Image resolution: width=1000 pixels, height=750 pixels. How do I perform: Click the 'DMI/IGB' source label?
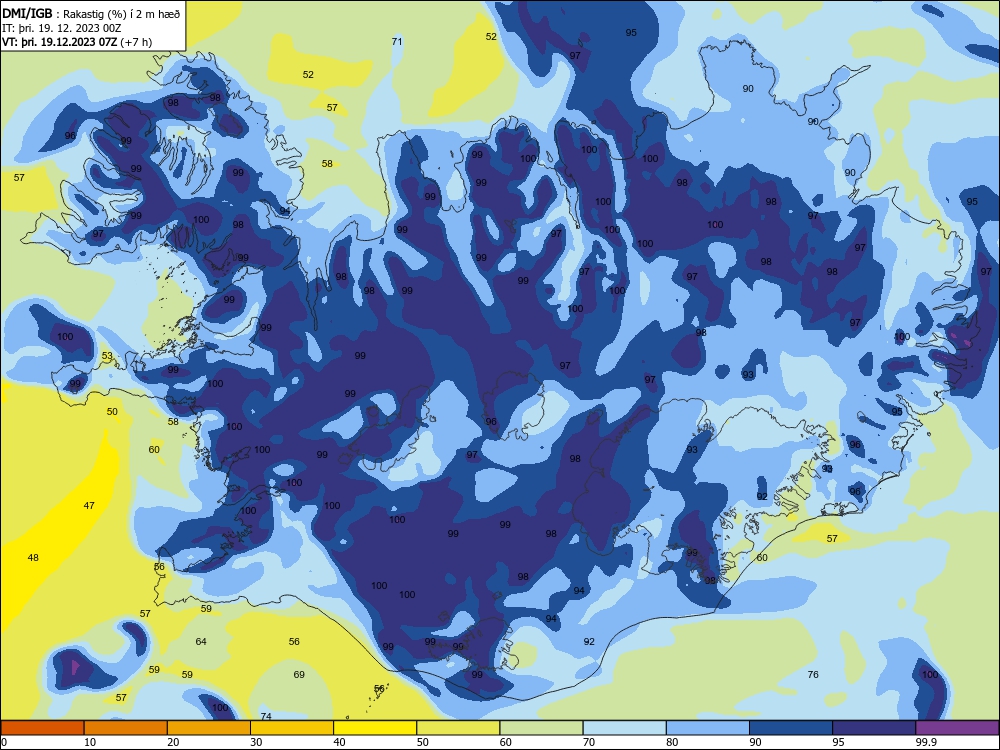coord(27,13)
